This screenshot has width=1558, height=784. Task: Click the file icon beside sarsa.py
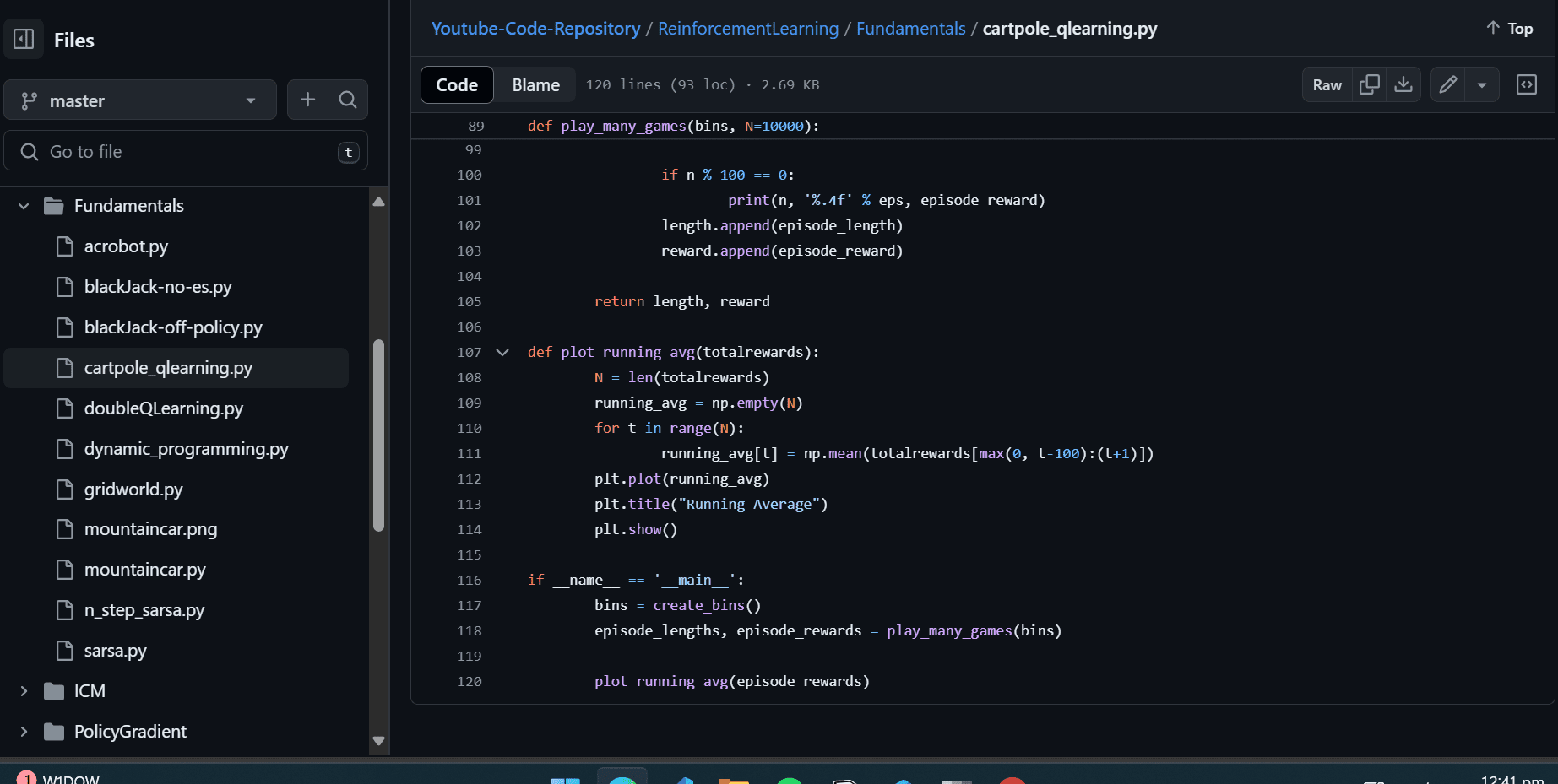tap(64, 651)
